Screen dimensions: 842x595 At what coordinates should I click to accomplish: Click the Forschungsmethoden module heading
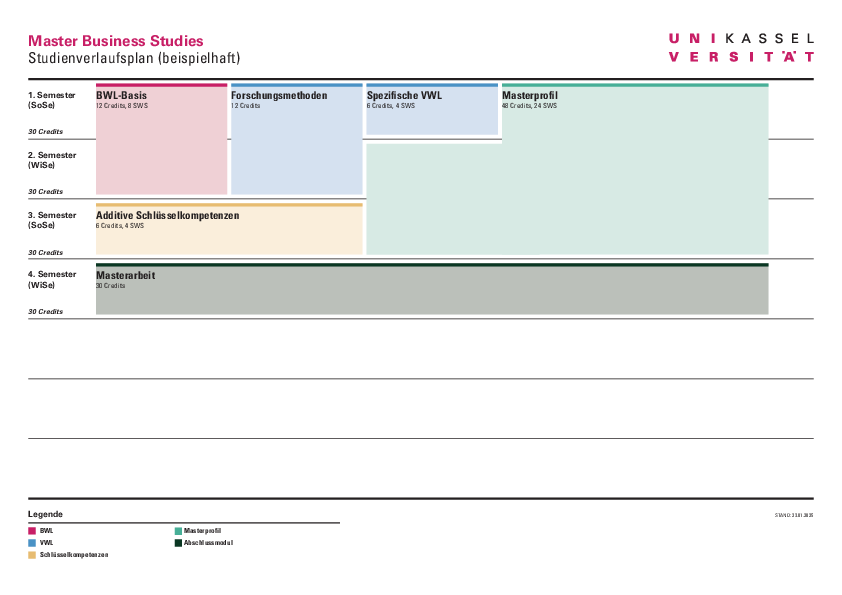click(x=279, y=96)
